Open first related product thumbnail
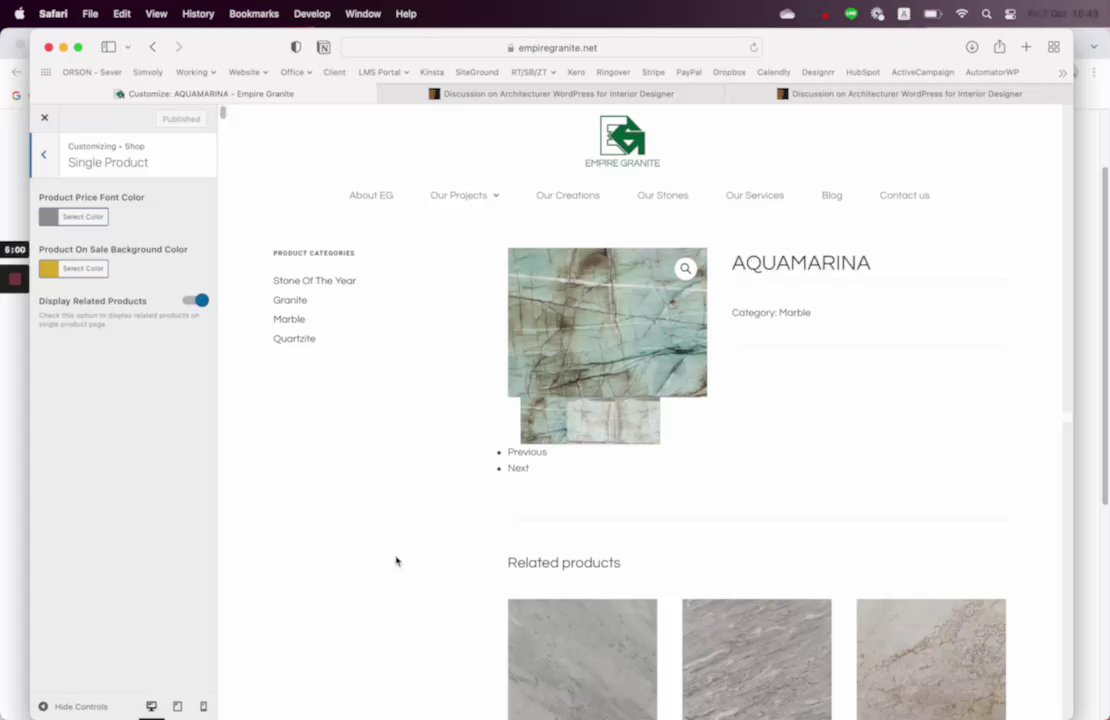This screenshot has height=720, width=1110. click(x=582, y=659)
